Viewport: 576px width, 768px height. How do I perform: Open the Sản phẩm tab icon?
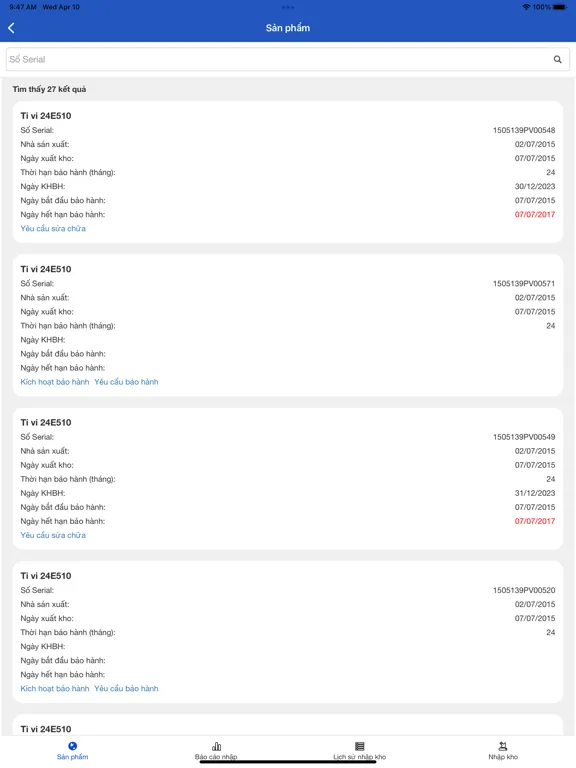point(72,746)
